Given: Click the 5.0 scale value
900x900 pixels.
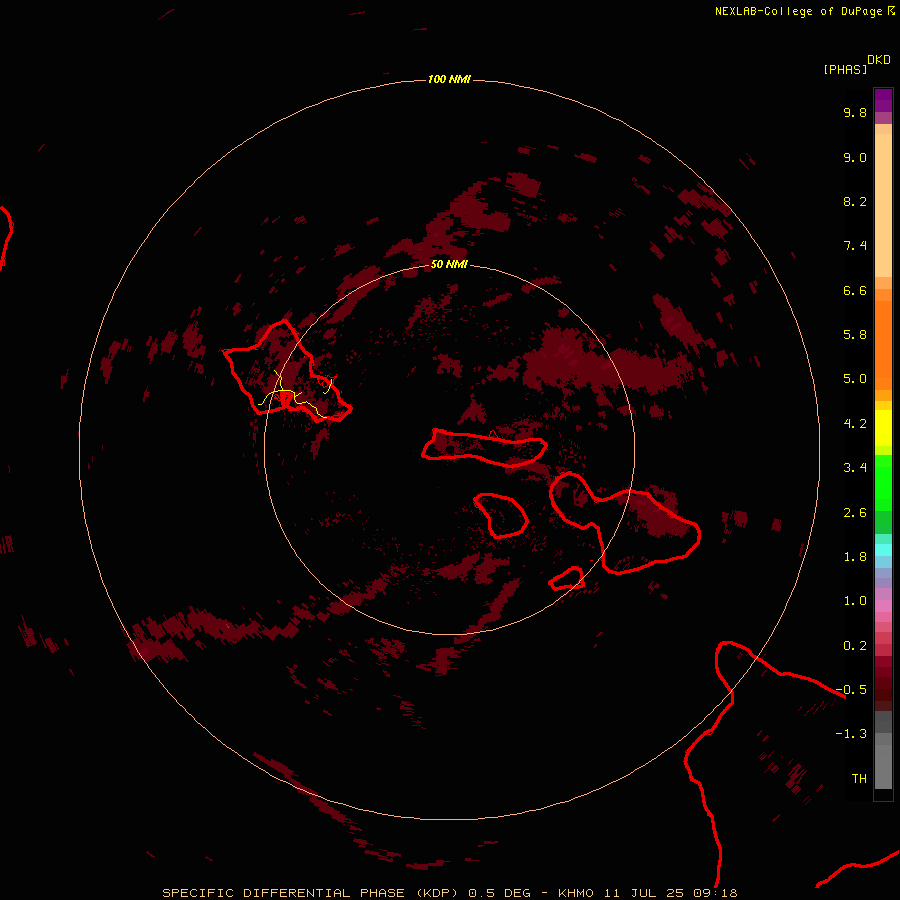Looking at the screenshot, I should pyautogui.click(x=855, y=379).
